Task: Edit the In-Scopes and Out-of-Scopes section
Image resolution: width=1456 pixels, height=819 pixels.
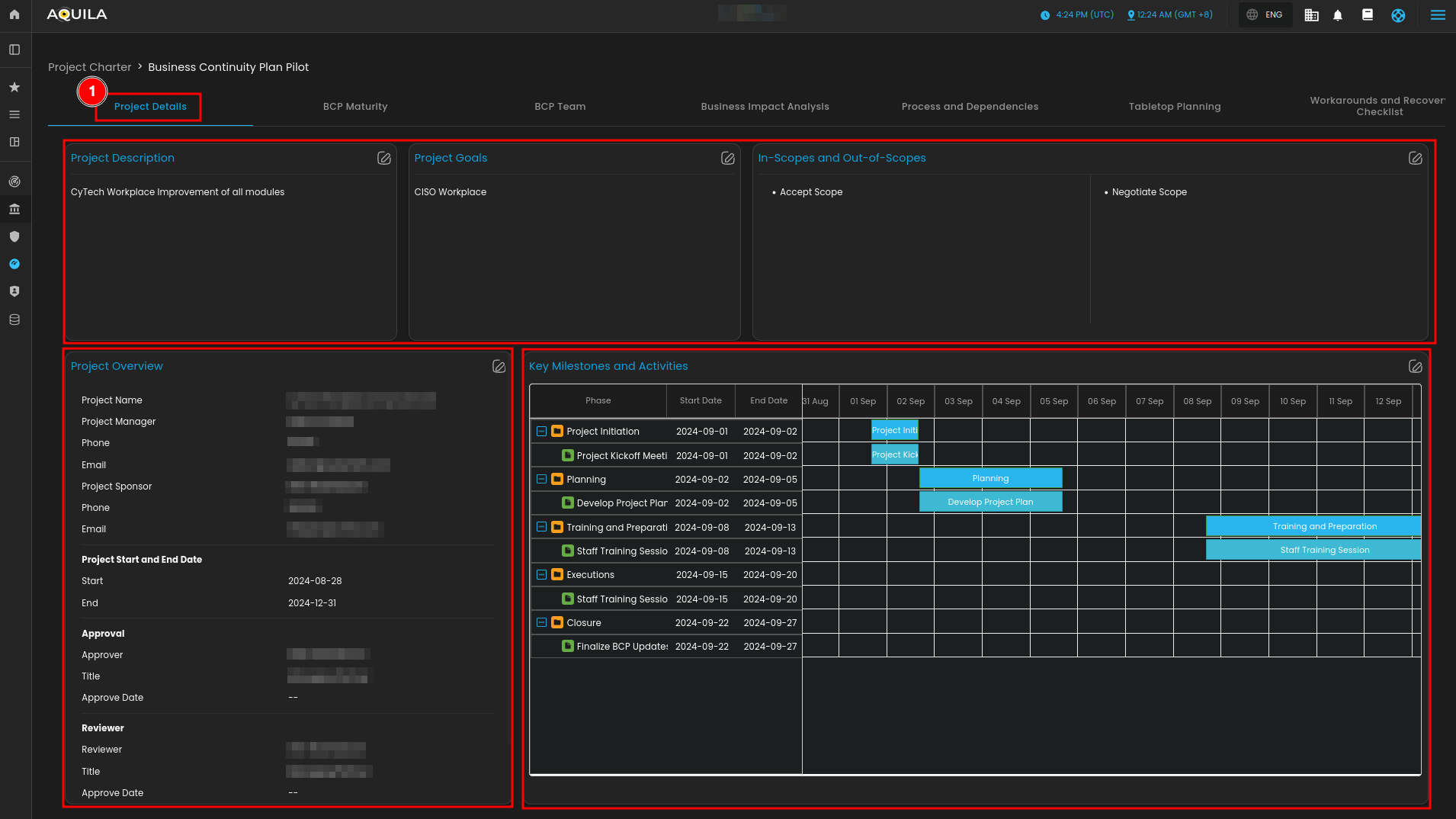Action: click(x=1416, y=158)
